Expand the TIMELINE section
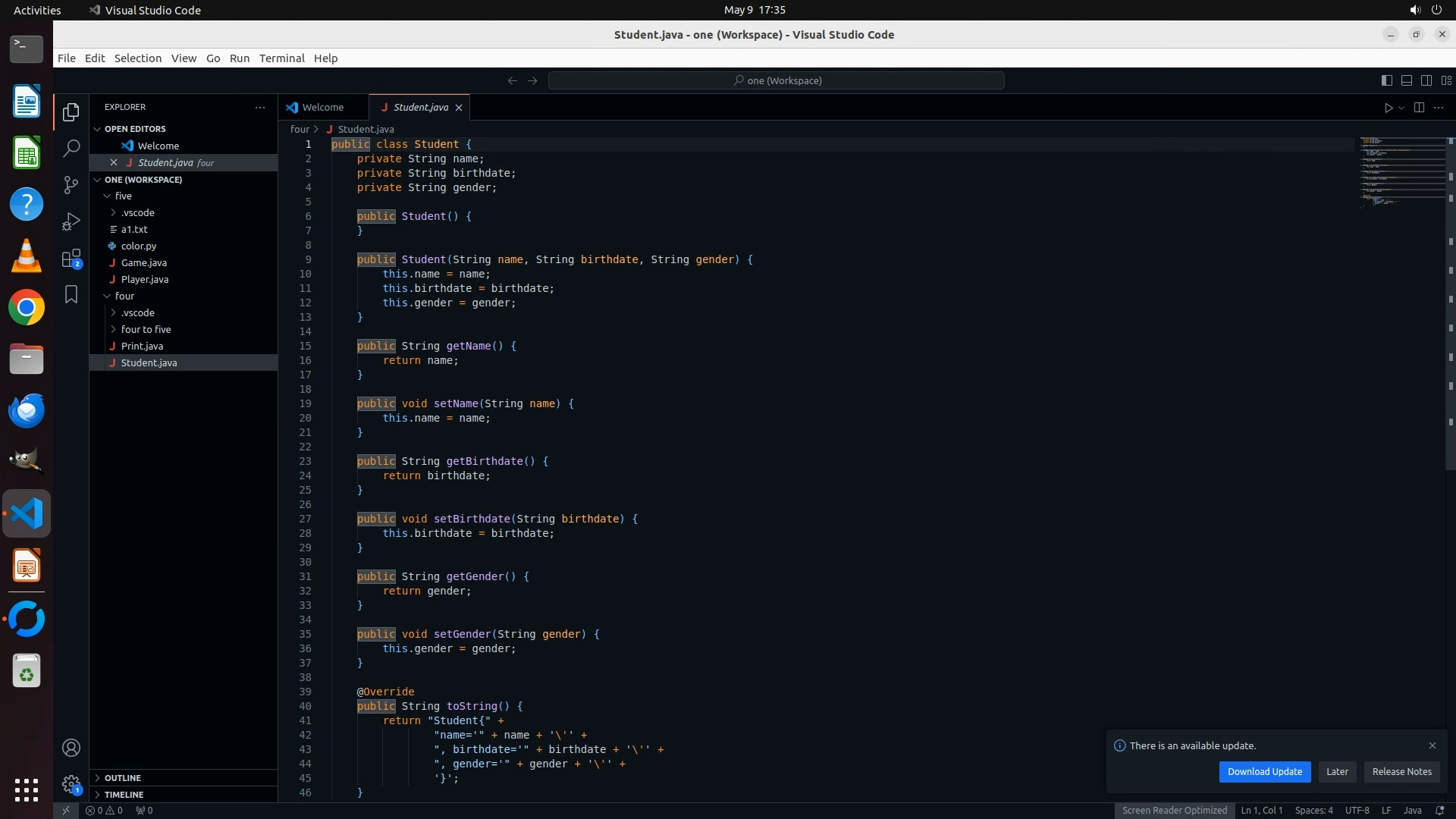 pos(124,795)
